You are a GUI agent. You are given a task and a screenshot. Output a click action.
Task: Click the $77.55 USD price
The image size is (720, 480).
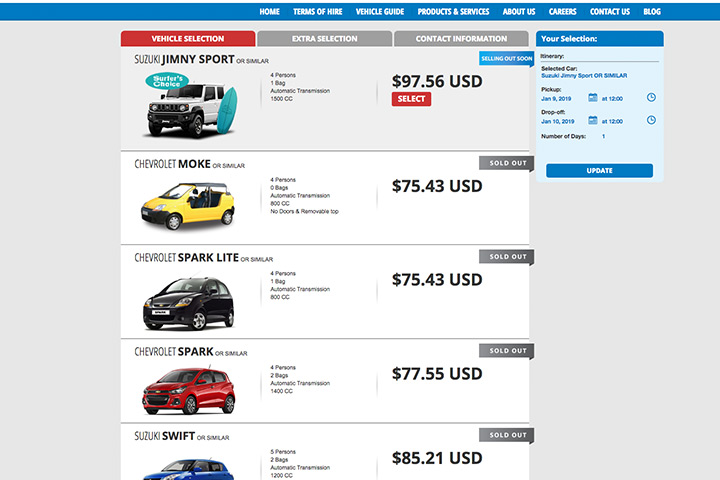[437, 374]
